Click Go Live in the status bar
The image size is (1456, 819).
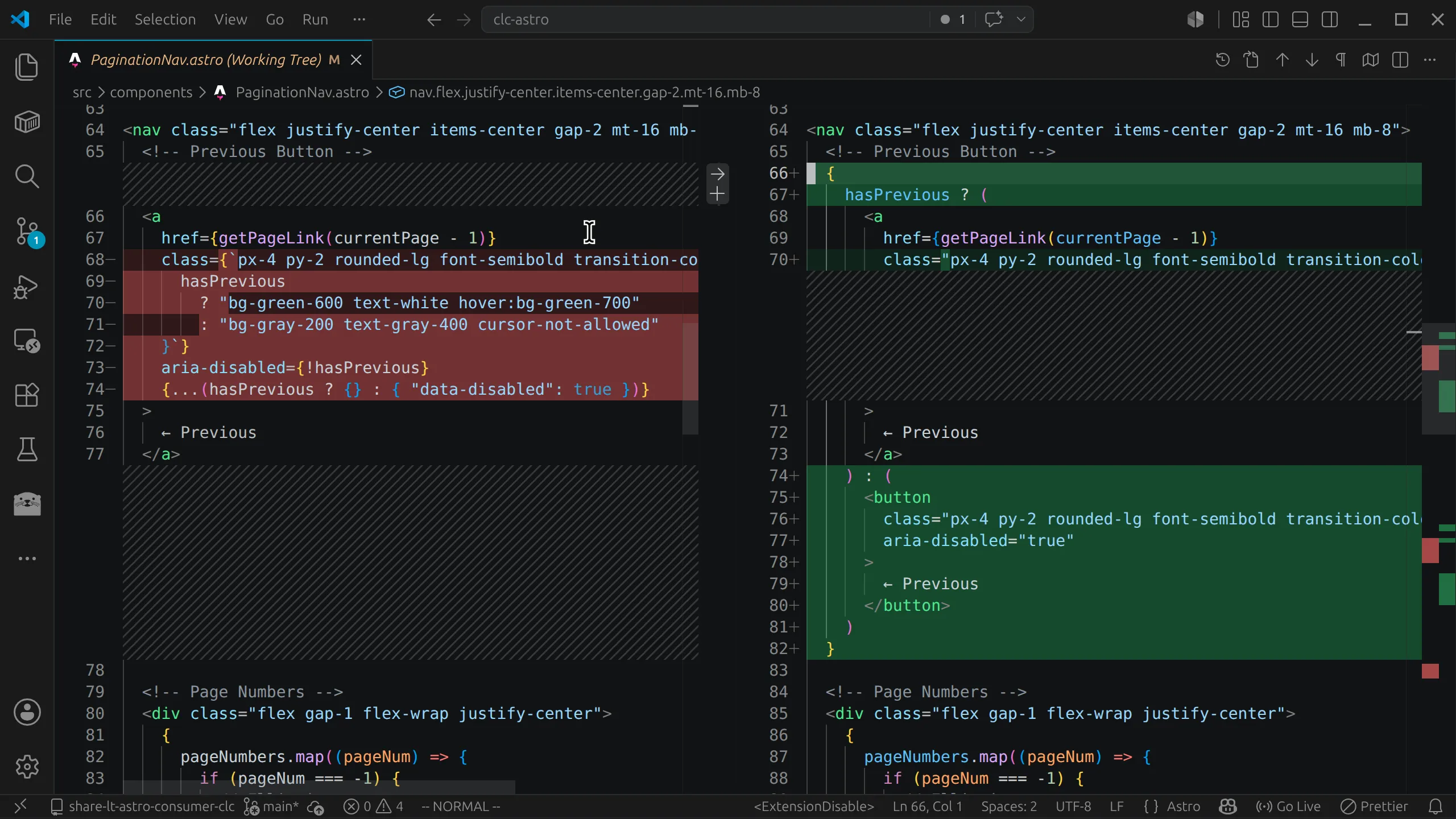pyautogui.click(x=1288, y=806)
